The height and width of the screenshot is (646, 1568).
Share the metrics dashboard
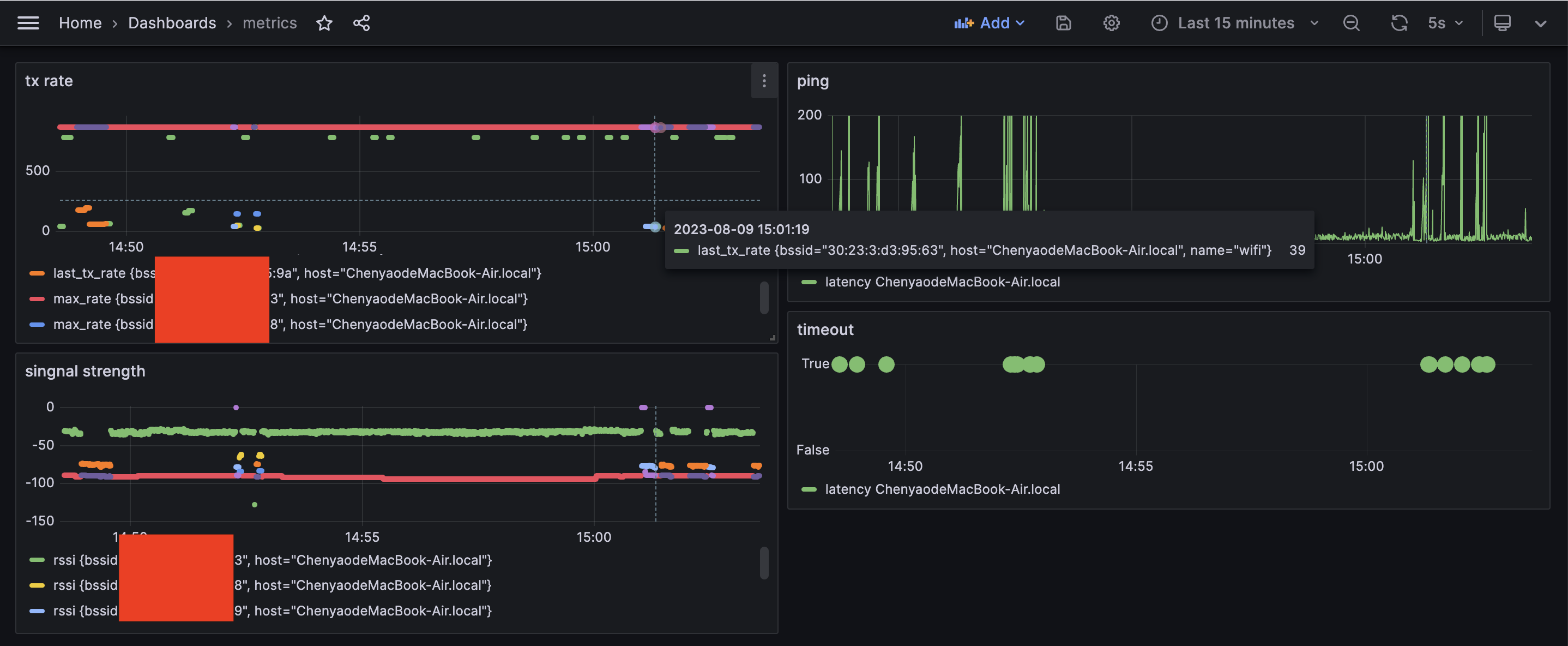pyautogui.click(x=361, y=23)
